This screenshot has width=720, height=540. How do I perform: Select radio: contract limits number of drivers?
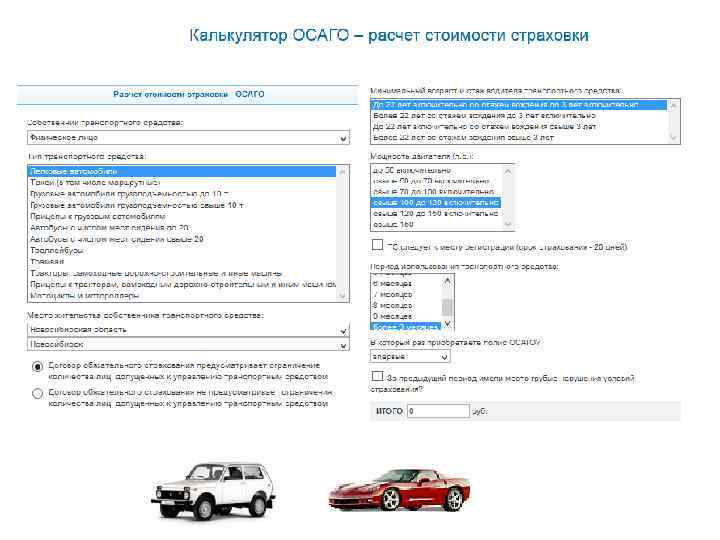click(38, 366)
